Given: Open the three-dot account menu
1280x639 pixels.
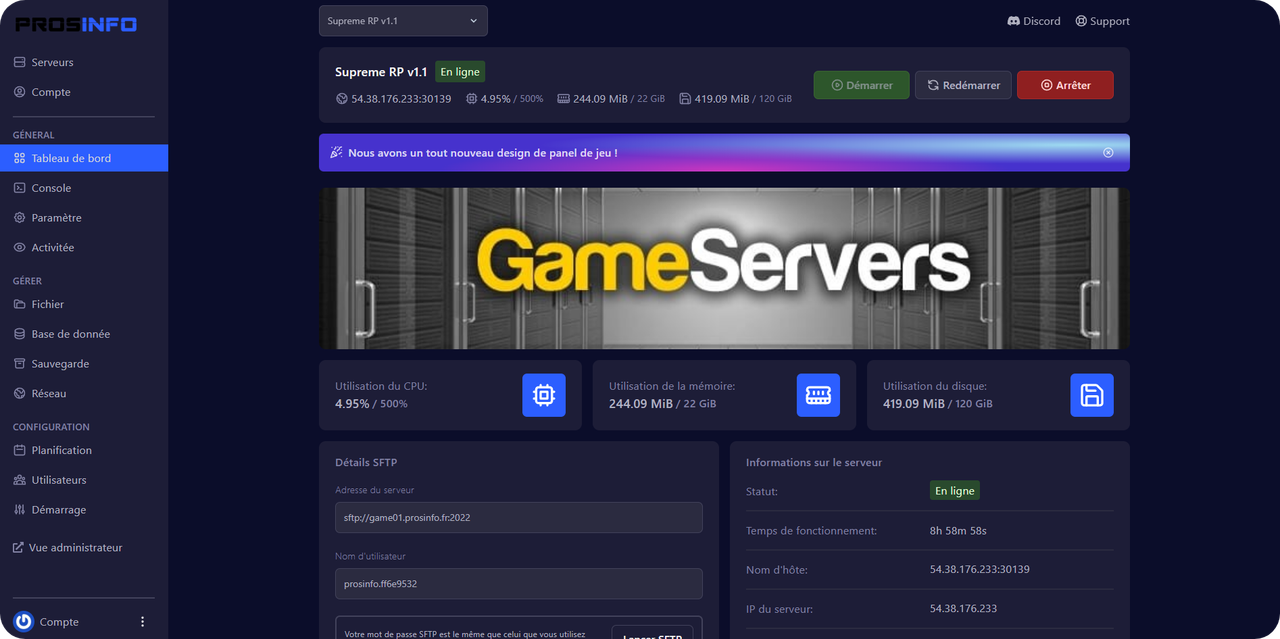Looking at the screenshot, I should (142, 621).
